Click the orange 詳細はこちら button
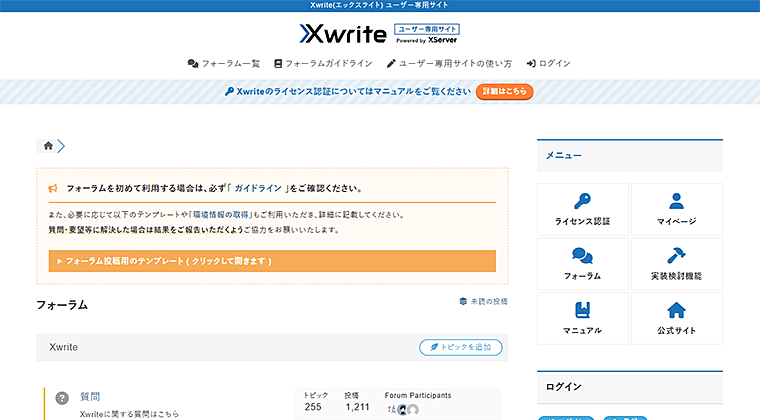This screenshot has width=760, height=420. coord(505,92)
